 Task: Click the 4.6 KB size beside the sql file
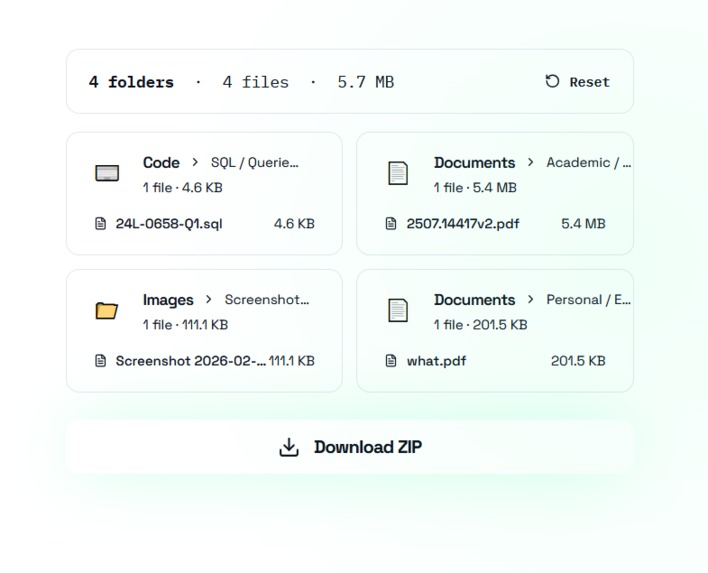(x=294, y=224)
